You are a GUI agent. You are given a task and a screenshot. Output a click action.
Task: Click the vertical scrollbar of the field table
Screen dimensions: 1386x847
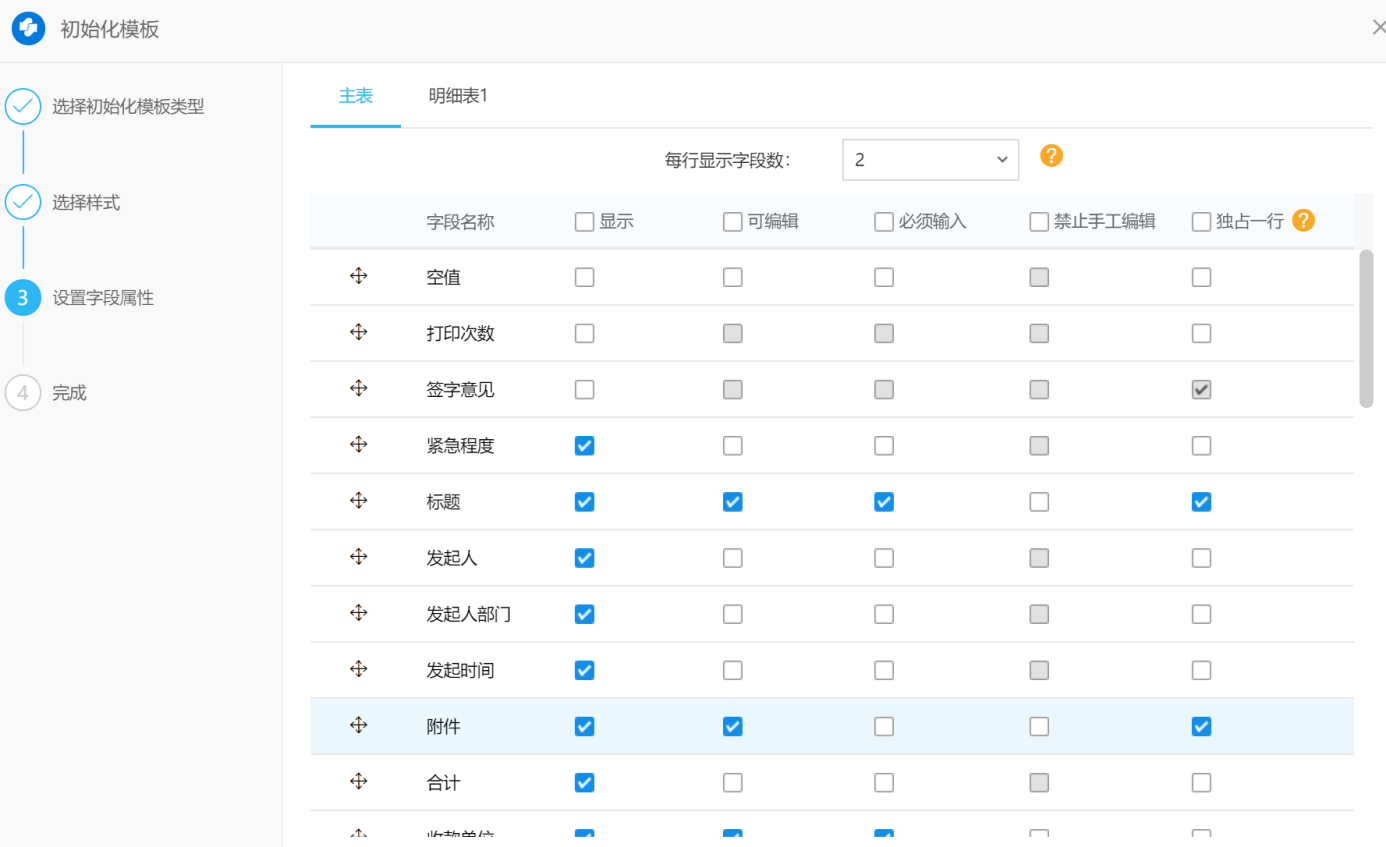(x=1366, y=328)
